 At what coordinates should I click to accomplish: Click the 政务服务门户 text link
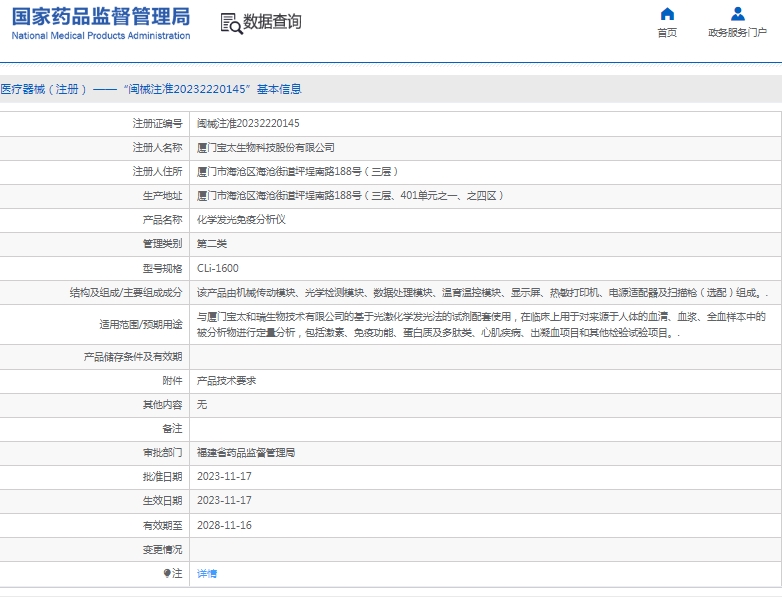(x=738, y=32)
